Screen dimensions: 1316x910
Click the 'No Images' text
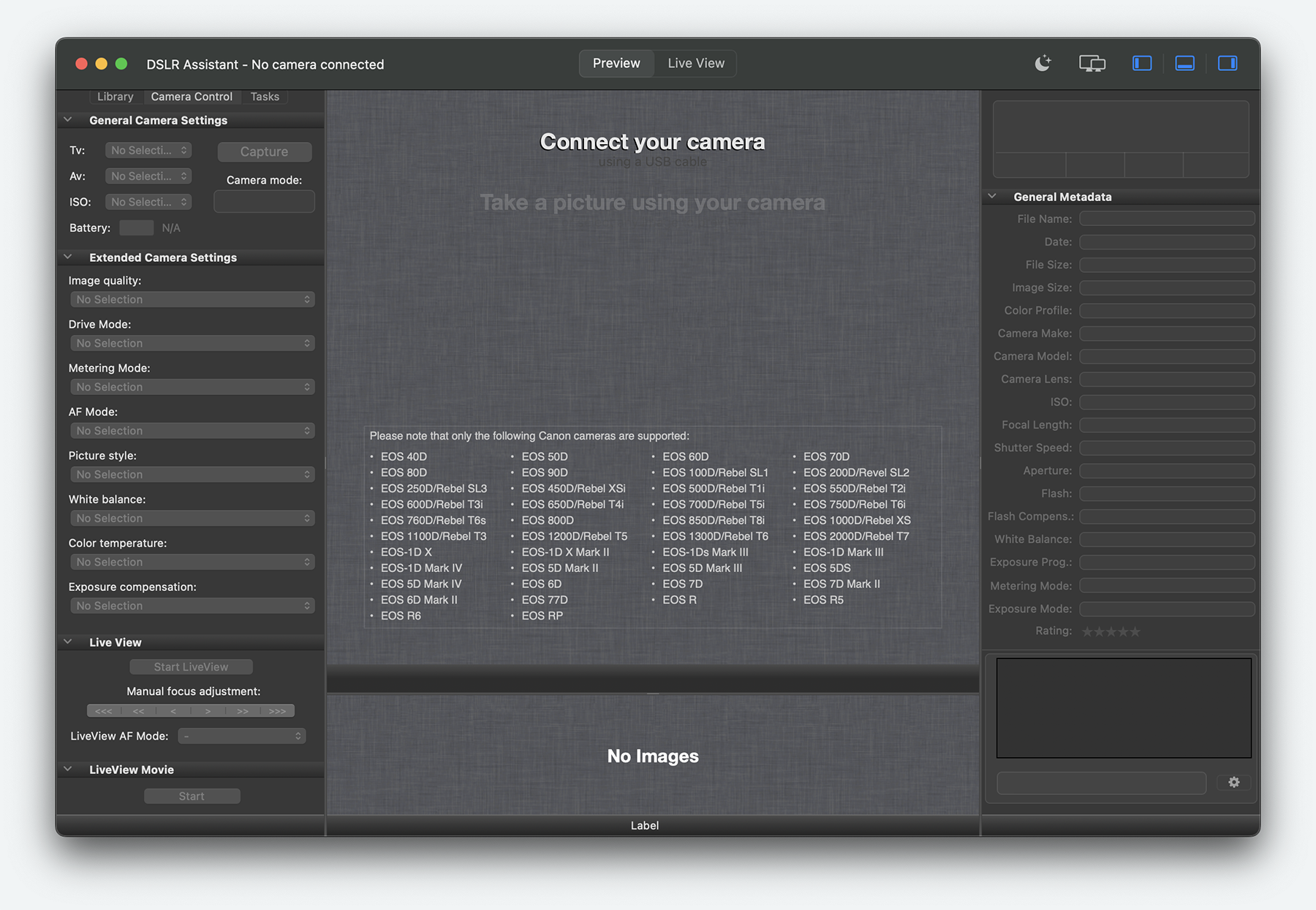click(653, 756)
